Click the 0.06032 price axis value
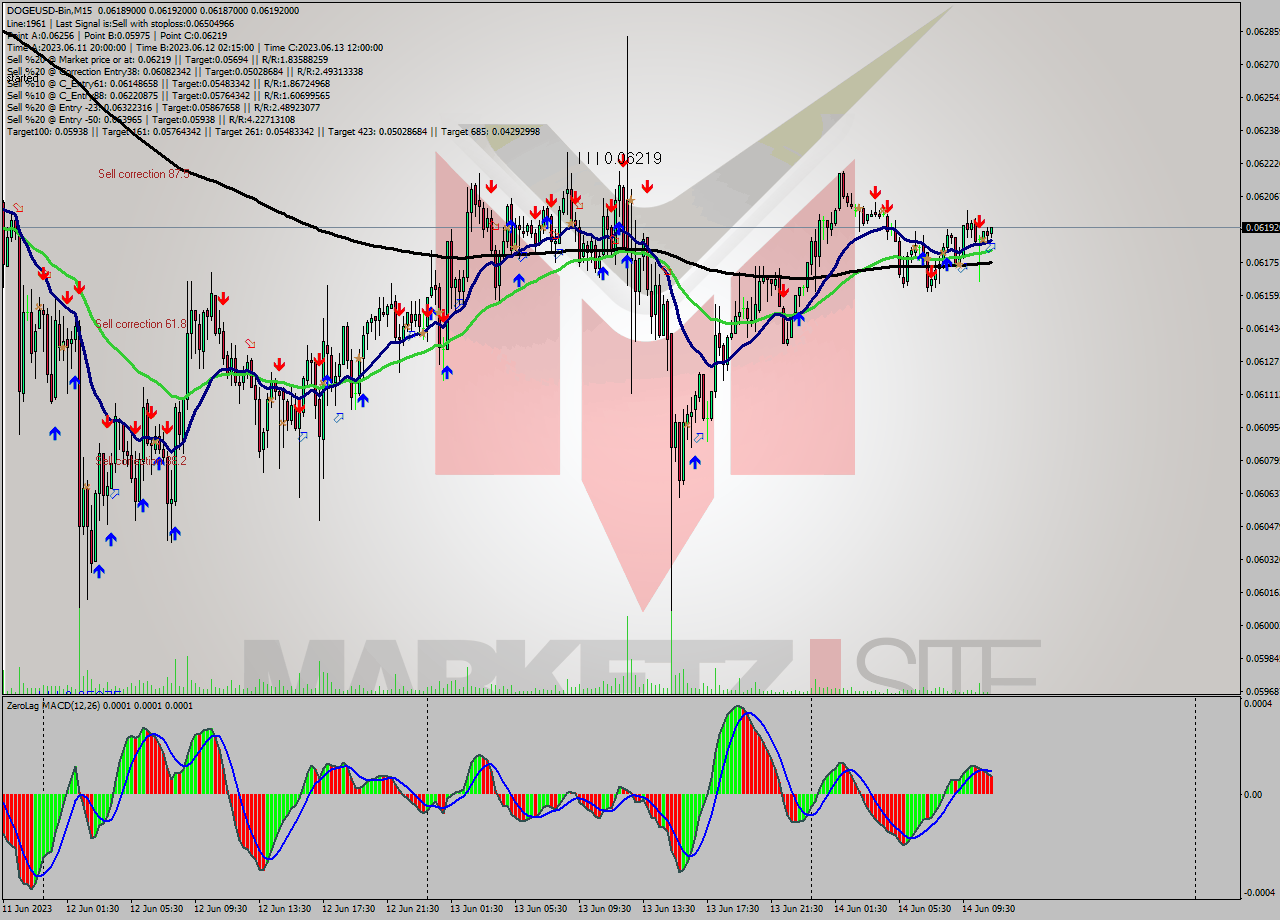Image resolution: width=1280 pixels, height=920 pixels. pyautogui.click(x=1262, y=559)
